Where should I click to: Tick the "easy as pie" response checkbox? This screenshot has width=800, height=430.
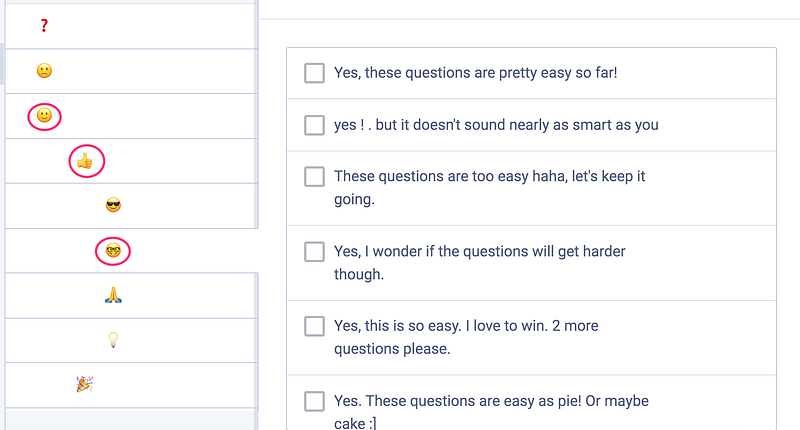pyautogui.click(x=314, y=401)
